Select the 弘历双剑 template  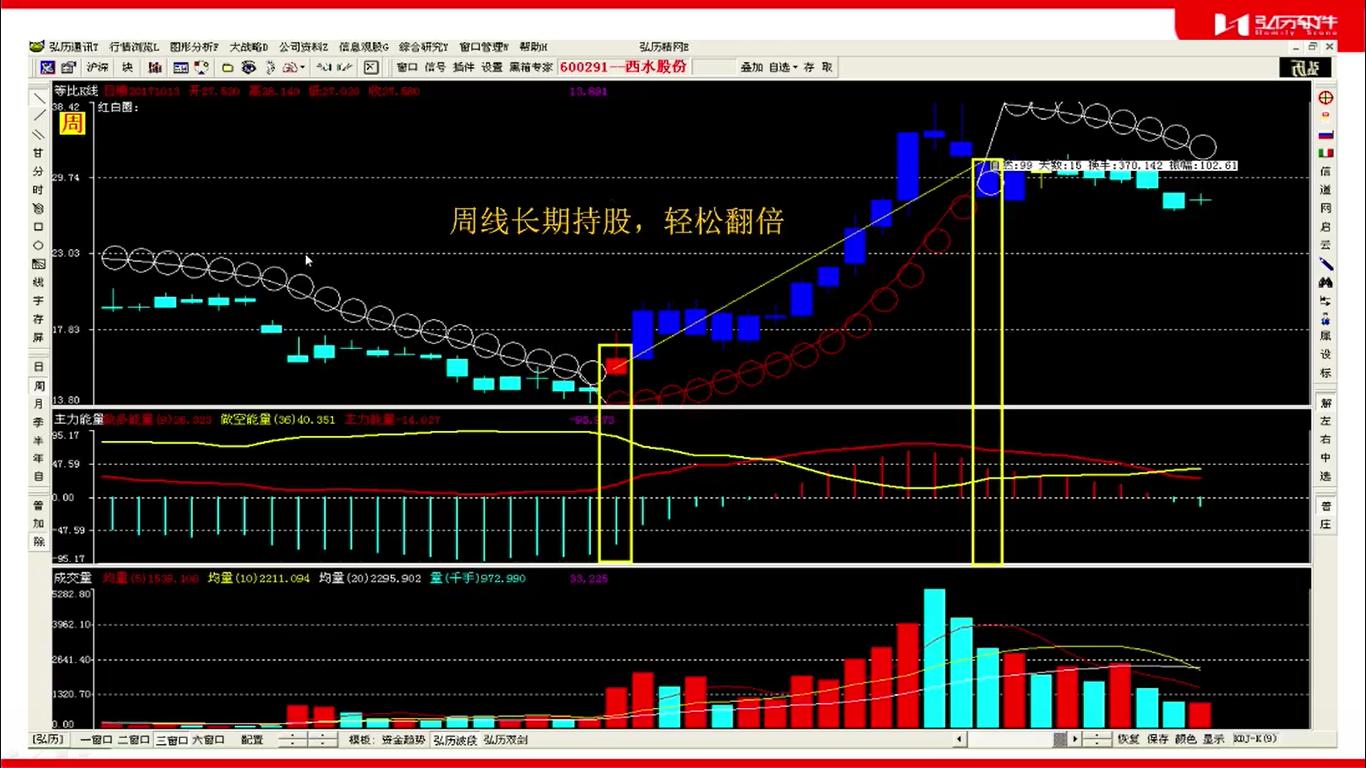click(506, 740)
